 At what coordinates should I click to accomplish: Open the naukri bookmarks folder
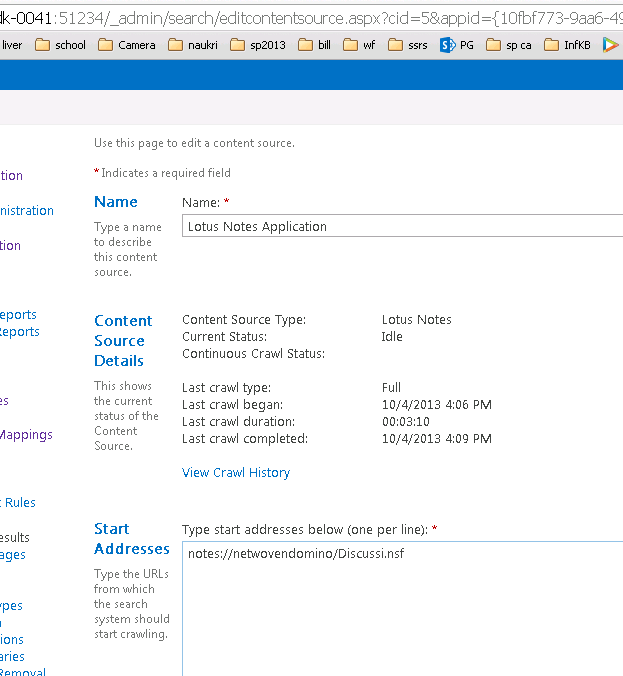pos(193,45)
